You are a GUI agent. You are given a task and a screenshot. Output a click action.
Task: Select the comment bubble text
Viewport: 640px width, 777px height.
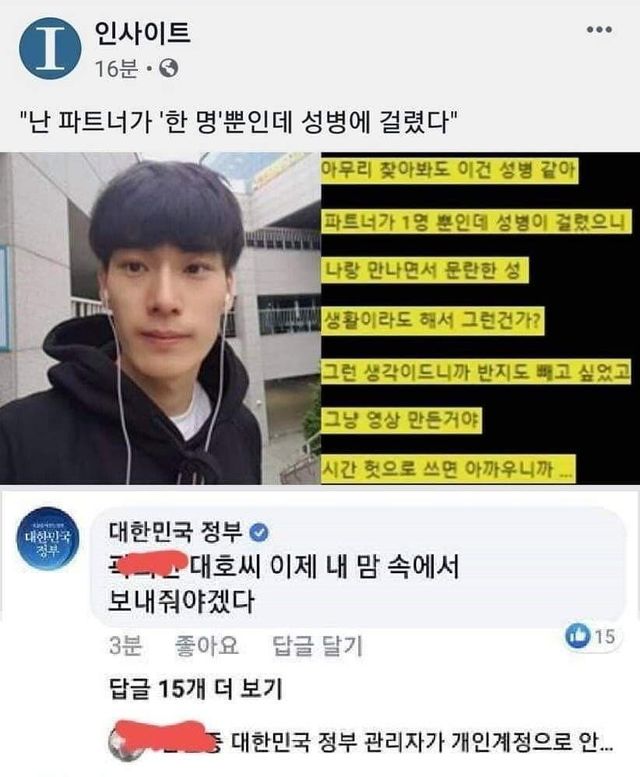coord(283,584)
